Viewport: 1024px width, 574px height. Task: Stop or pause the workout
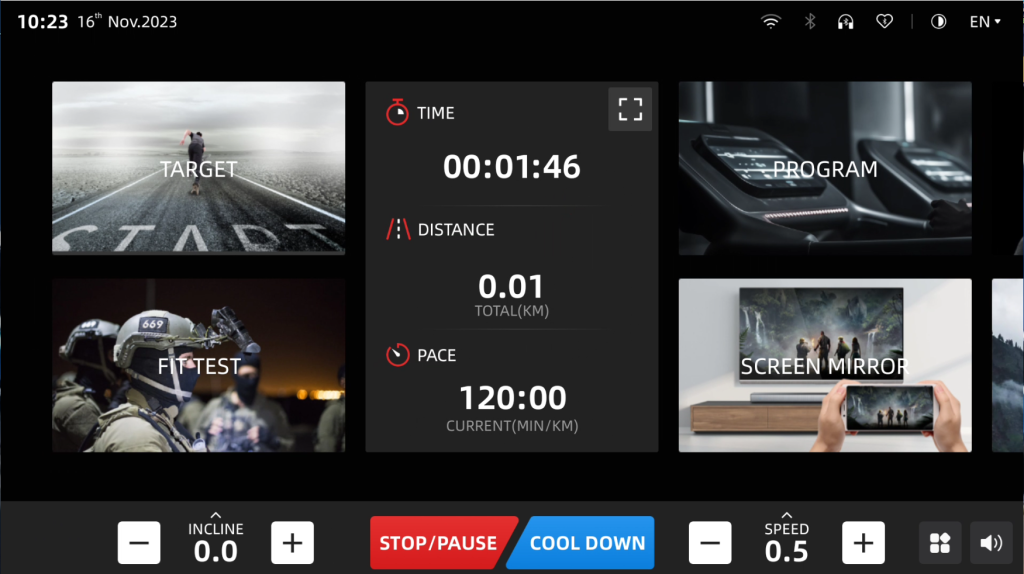(440, 543)
